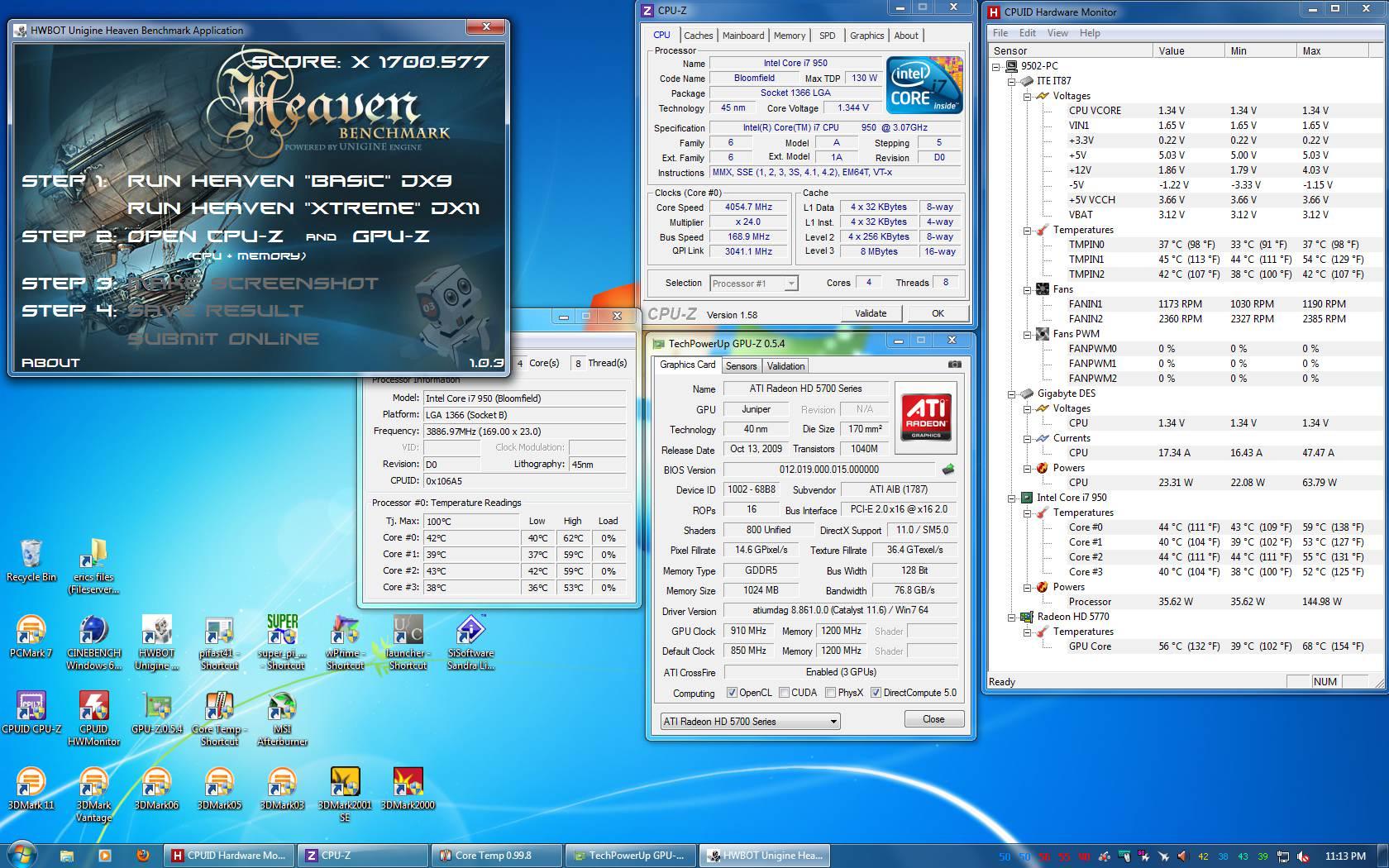The width and height of the screenshot is (1389, 868).
Task: Switch to Memory tab in CPU-Z
Action: (789, 36)
